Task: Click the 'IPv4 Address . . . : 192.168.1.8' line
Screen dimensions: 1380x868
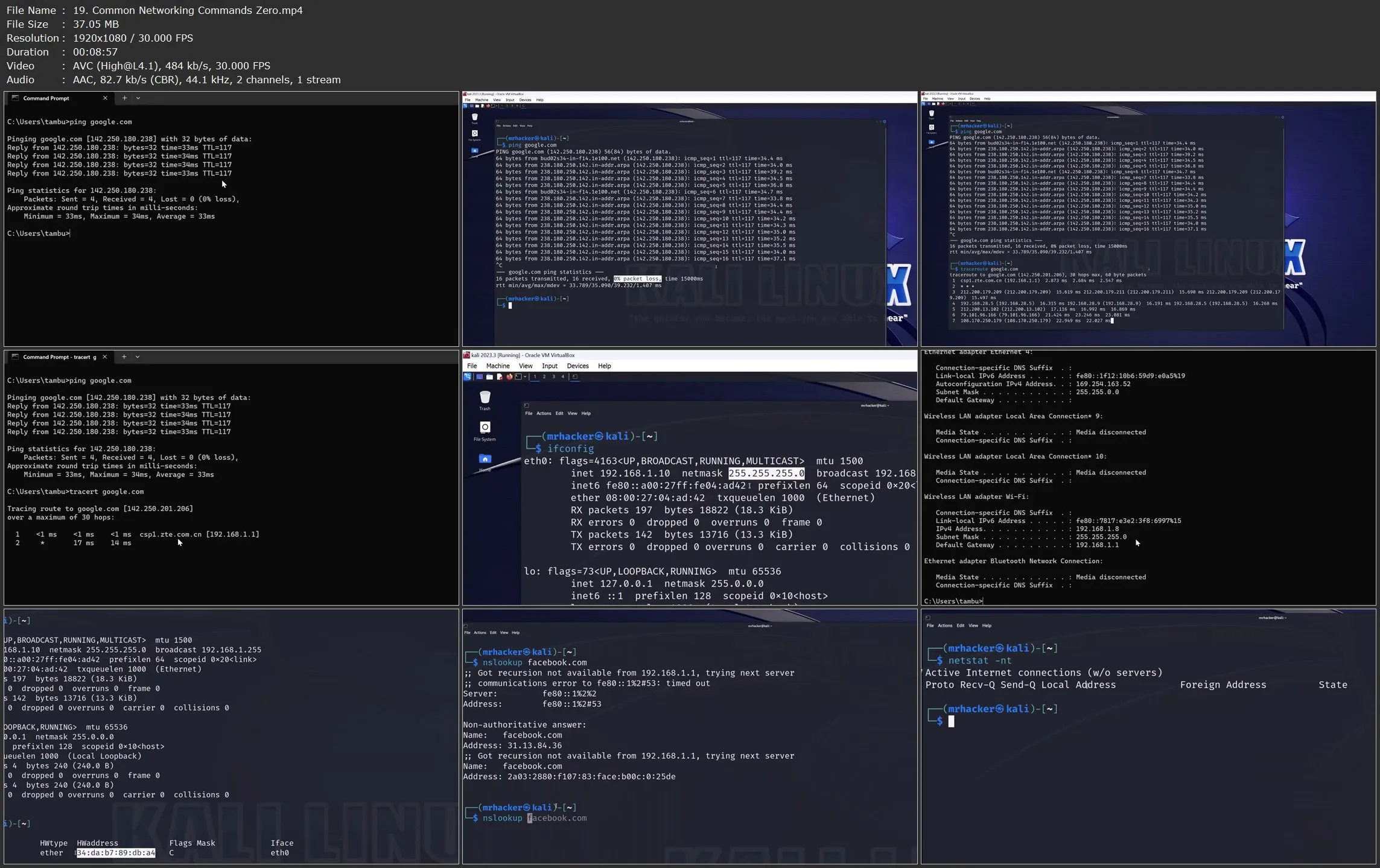Action: (x=1027, y=529)
